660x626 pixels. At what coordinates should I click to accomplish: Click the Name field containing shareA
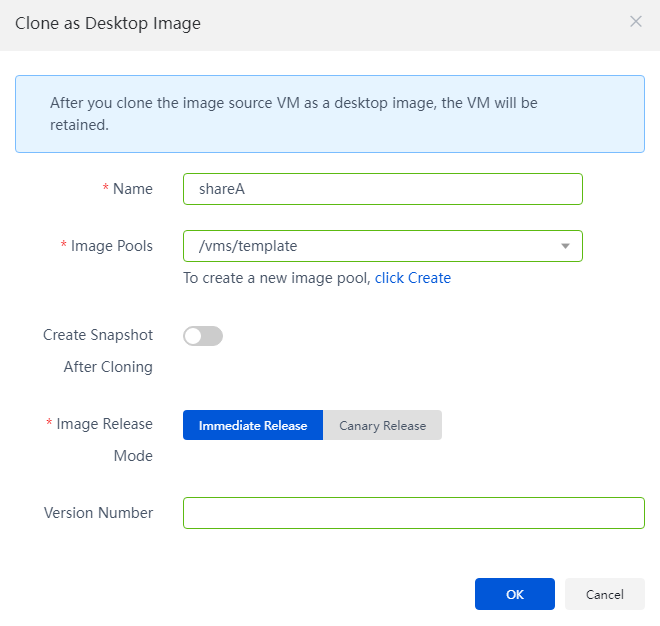383,189
